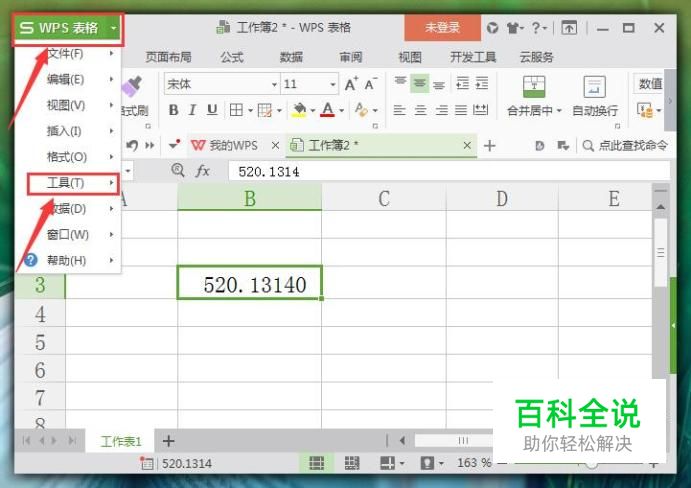The height and width of the screenshot is (488, 691).
Task: Select cell B3 containing 520.13140
Action: 249,282
